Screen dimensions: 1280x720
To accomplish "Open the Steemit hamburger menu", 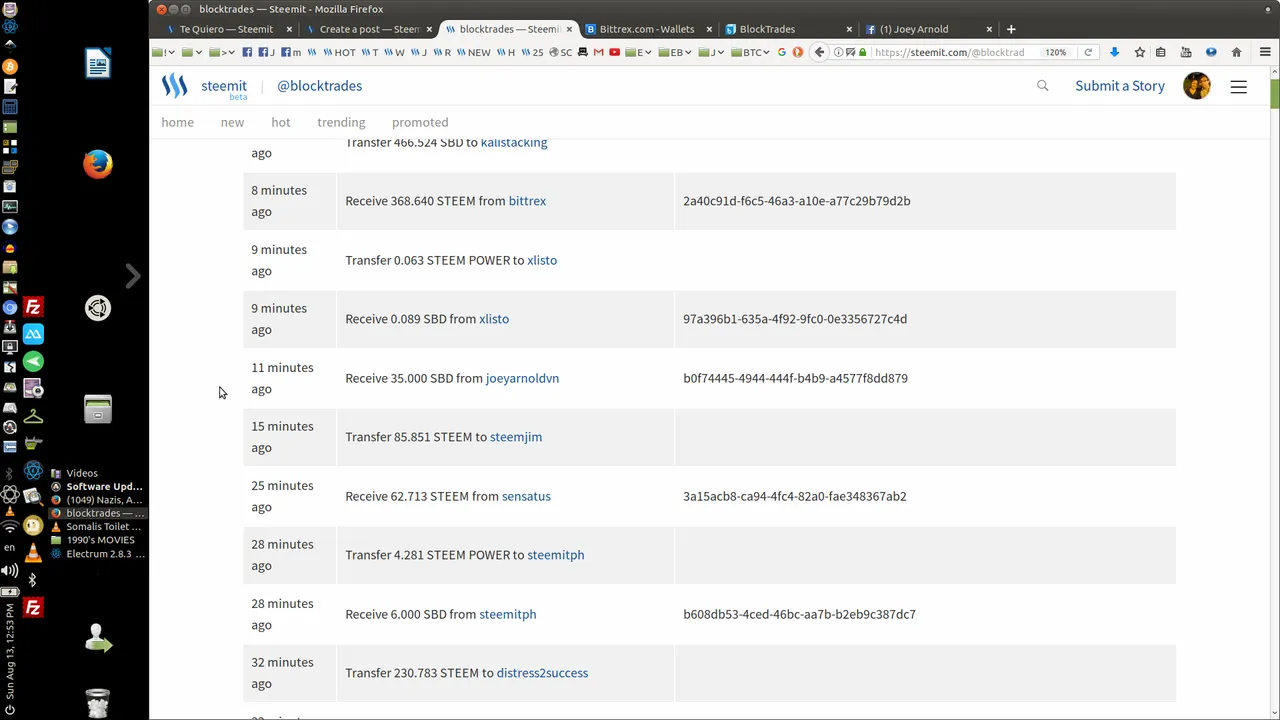I will [1238, 87].
